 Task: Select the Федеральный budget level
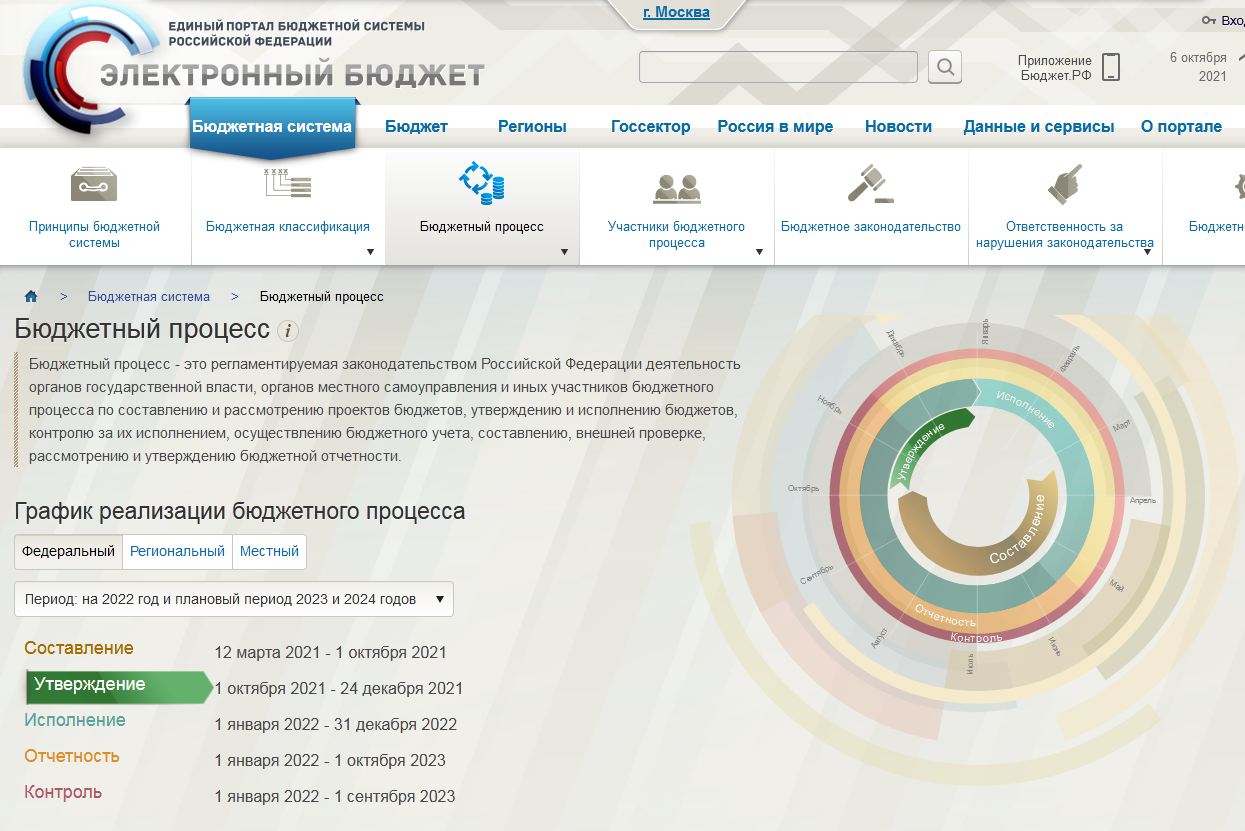[68, 551]
